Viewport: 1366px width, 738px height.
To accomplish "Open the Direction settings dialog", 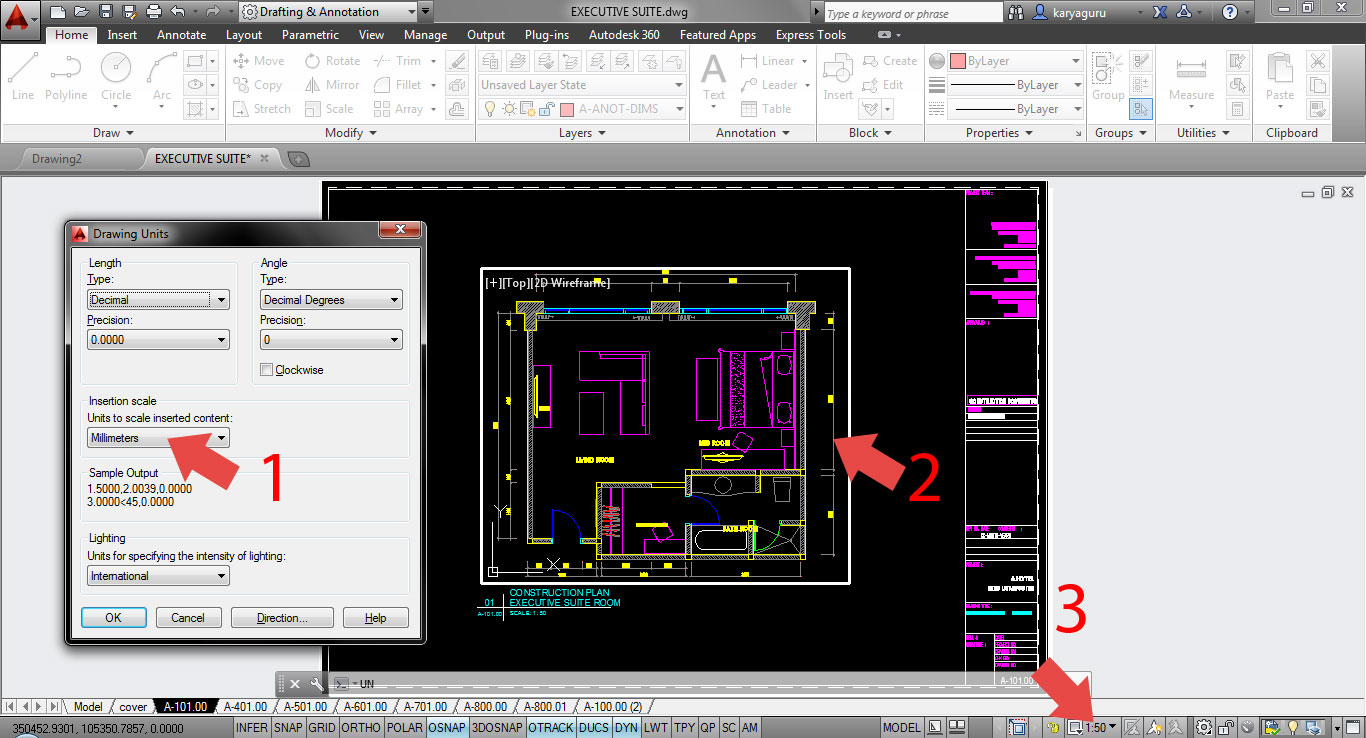I will tap(282, 617).
